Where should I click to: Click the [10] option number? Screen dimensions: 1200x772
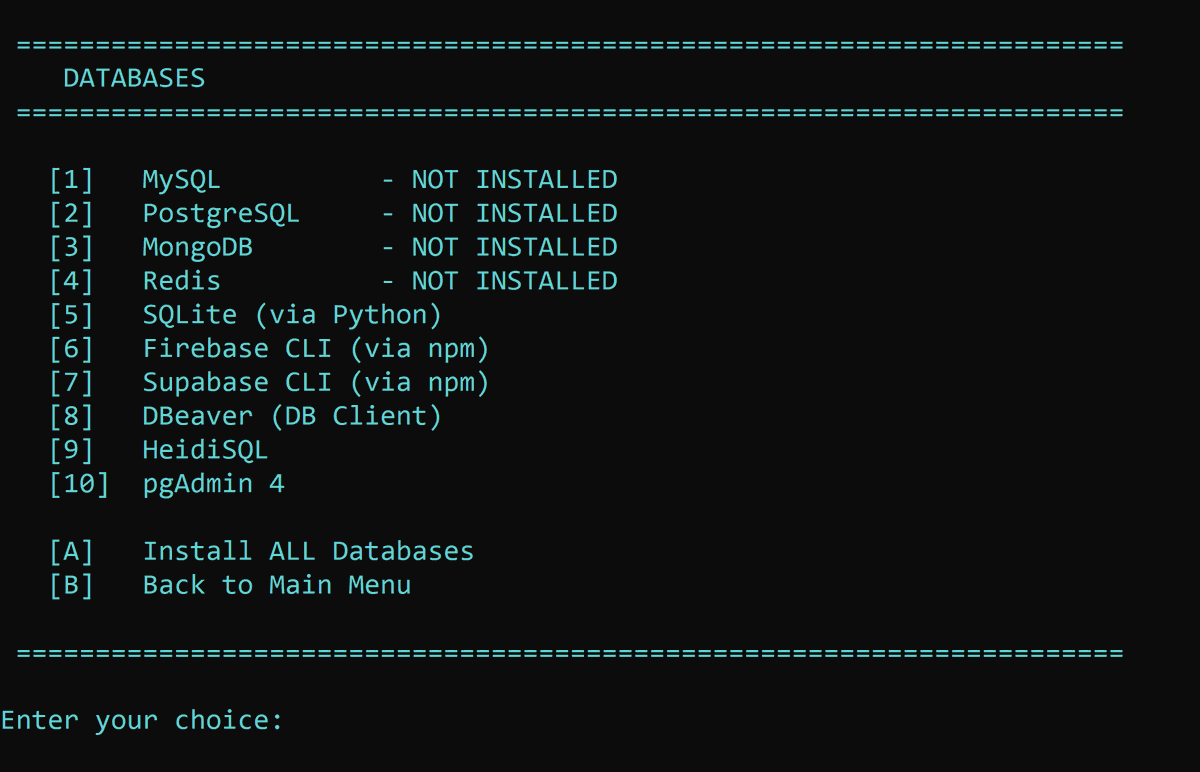tap(79, 484)
